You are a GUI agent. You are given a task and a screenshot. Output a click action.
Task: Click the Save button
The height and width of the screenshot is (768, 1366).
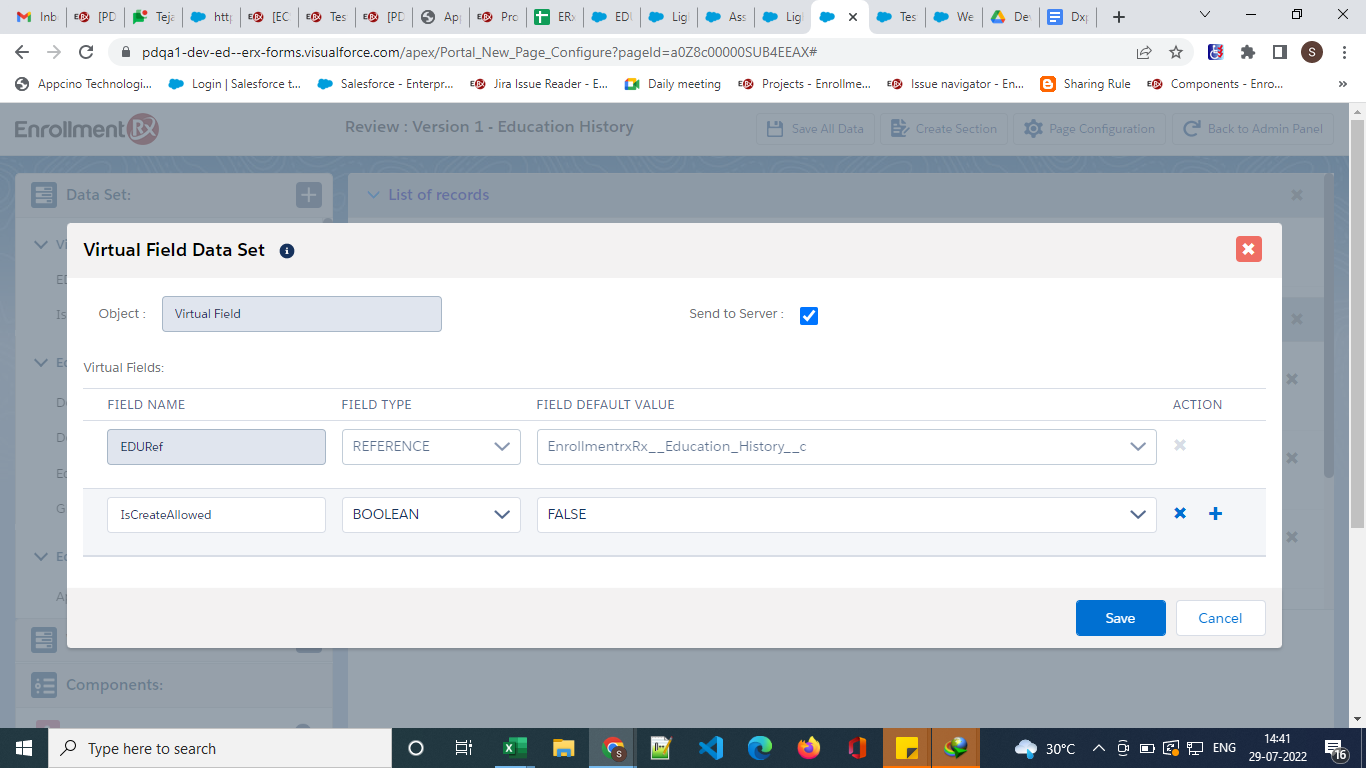click(x=1120, y=618)
